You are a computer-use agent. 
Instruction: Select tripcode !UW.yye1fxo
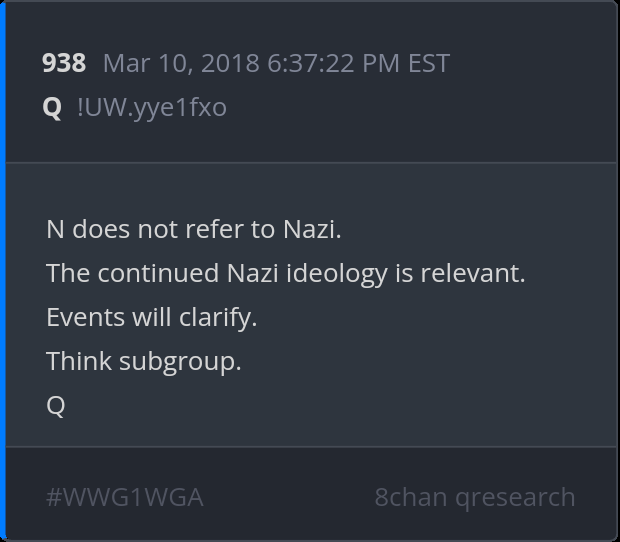(x=152, y=108)
